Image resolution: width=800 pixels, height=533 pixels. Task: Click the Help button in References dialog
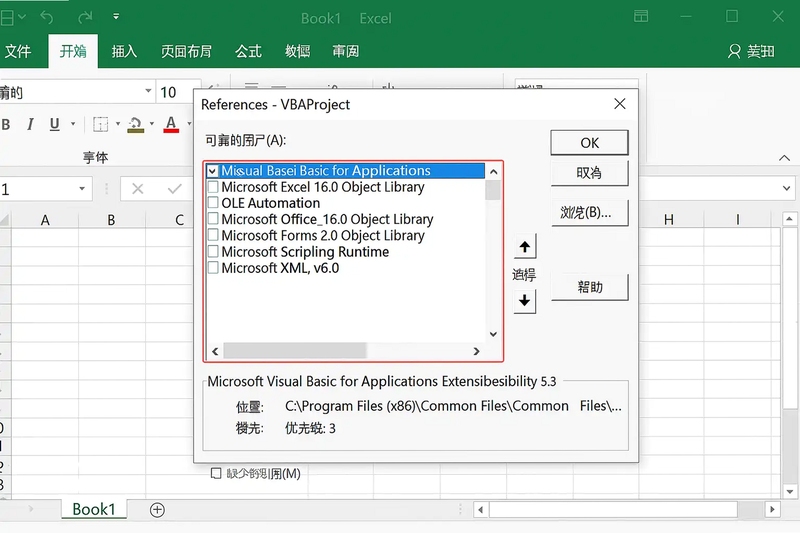[589, 287]
